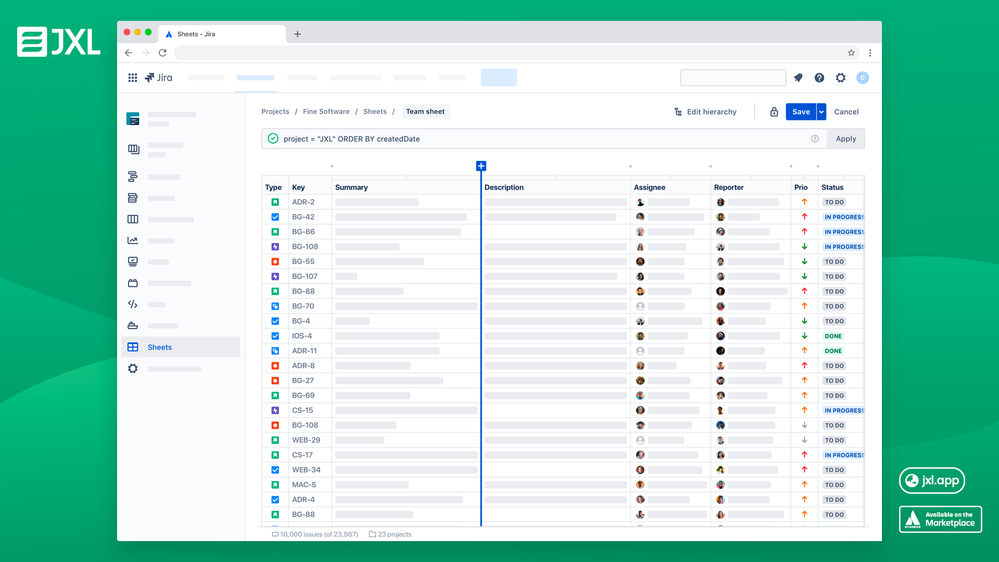Open project settings gear in sidebar

[x=133, y=368]
